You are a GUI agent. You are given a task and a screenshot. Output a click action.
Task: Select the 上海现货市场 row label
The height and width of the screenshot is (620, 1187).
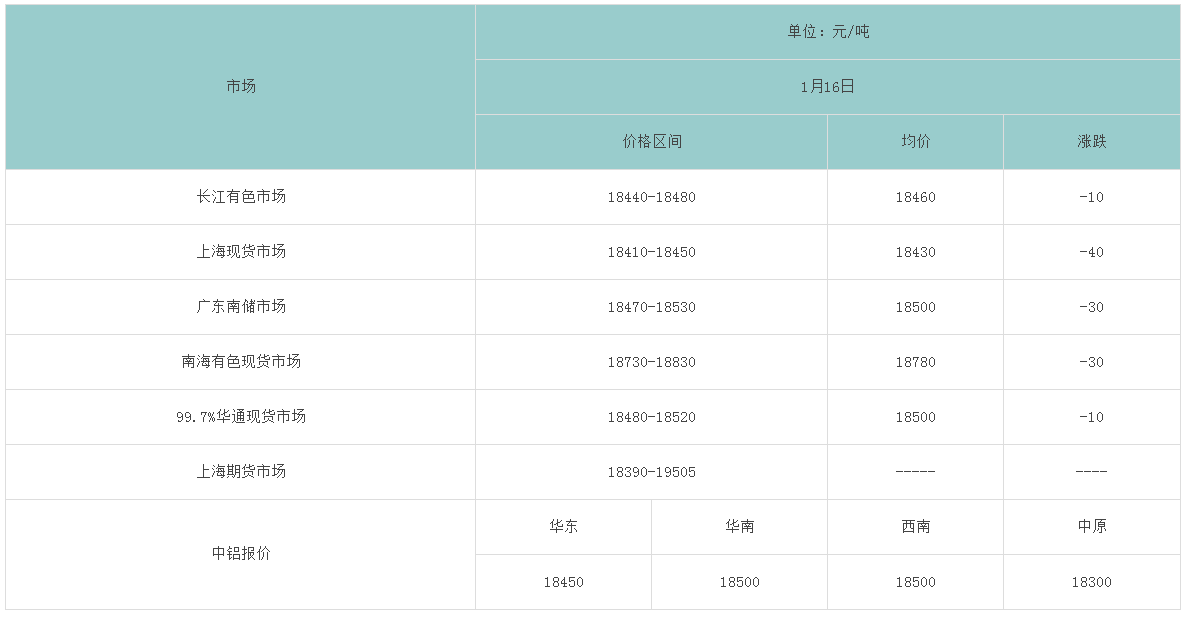tap(241, 252)
